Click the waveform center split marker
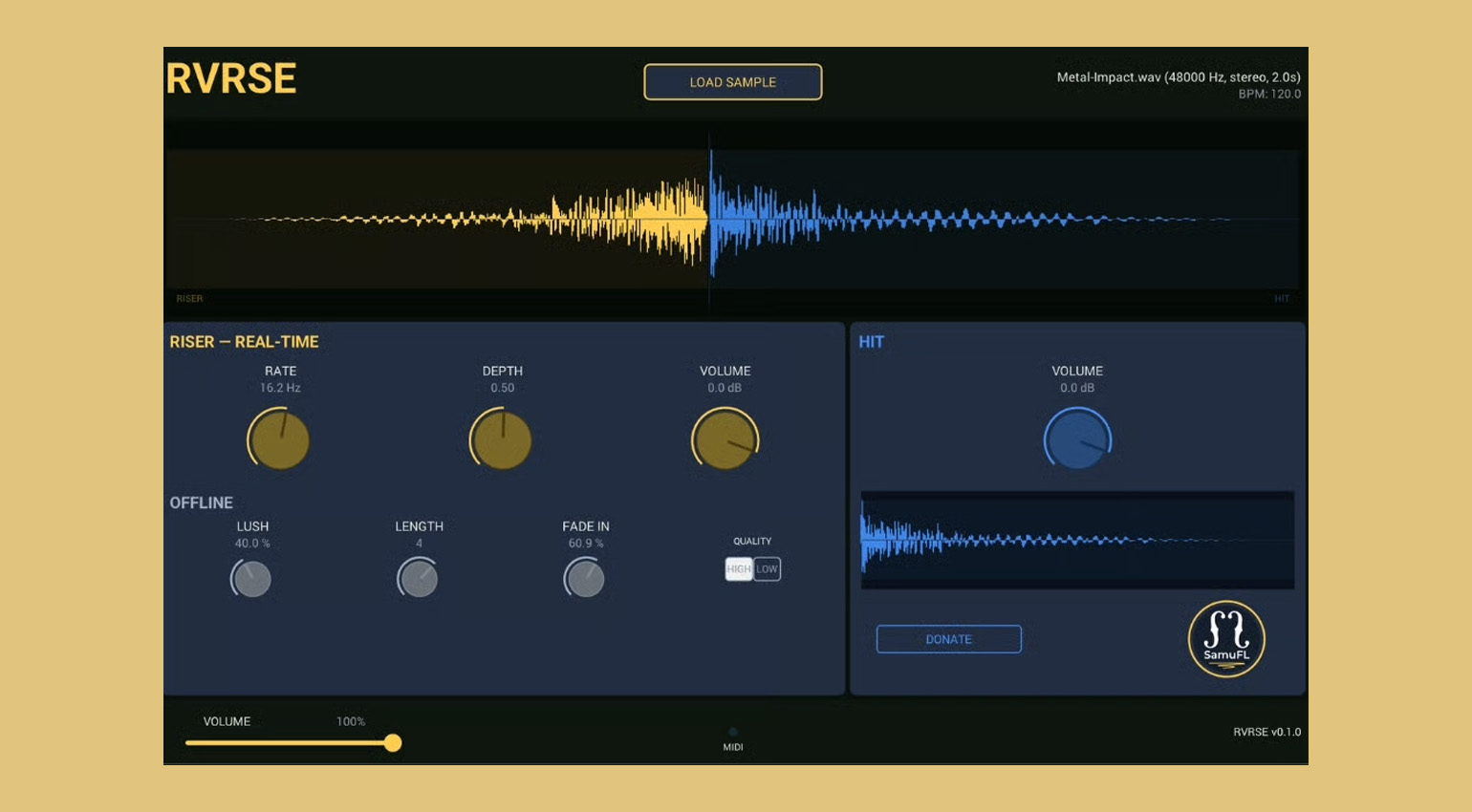1472x812 pixels. [710, 220]
